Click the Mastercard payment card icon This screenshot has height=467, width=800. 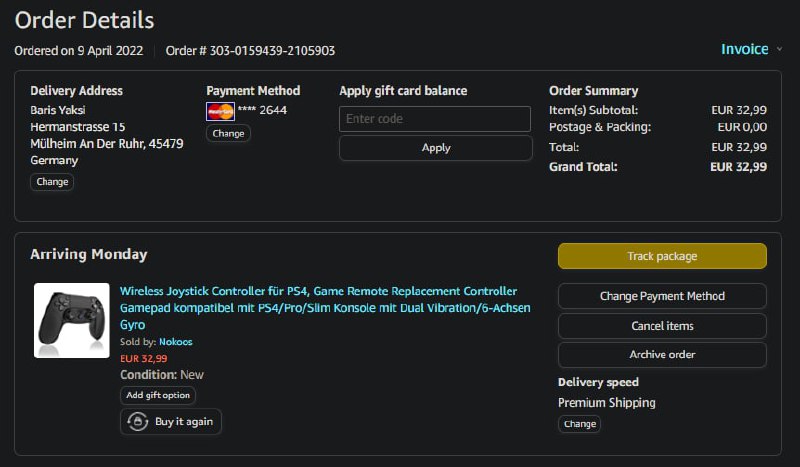[x=220, y=111]
